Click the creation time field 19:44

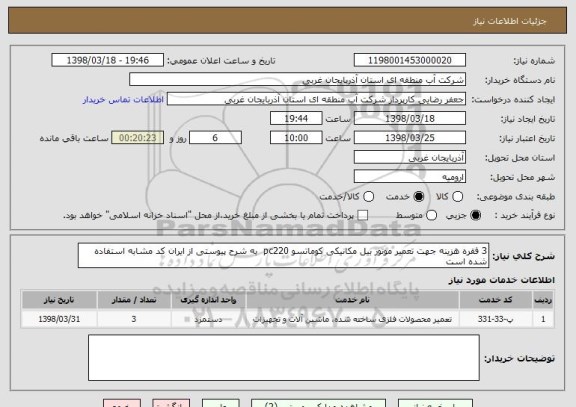coord(296,119)
